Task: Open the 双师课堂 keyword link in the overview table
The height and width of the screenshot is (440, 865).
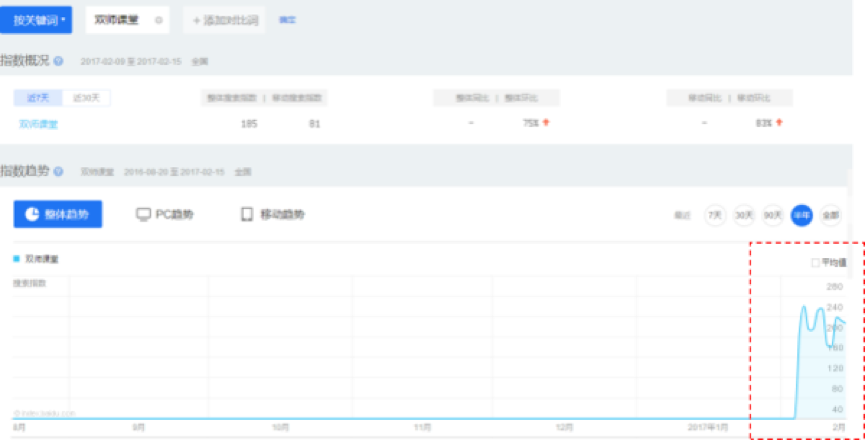Action: (38, 123)
